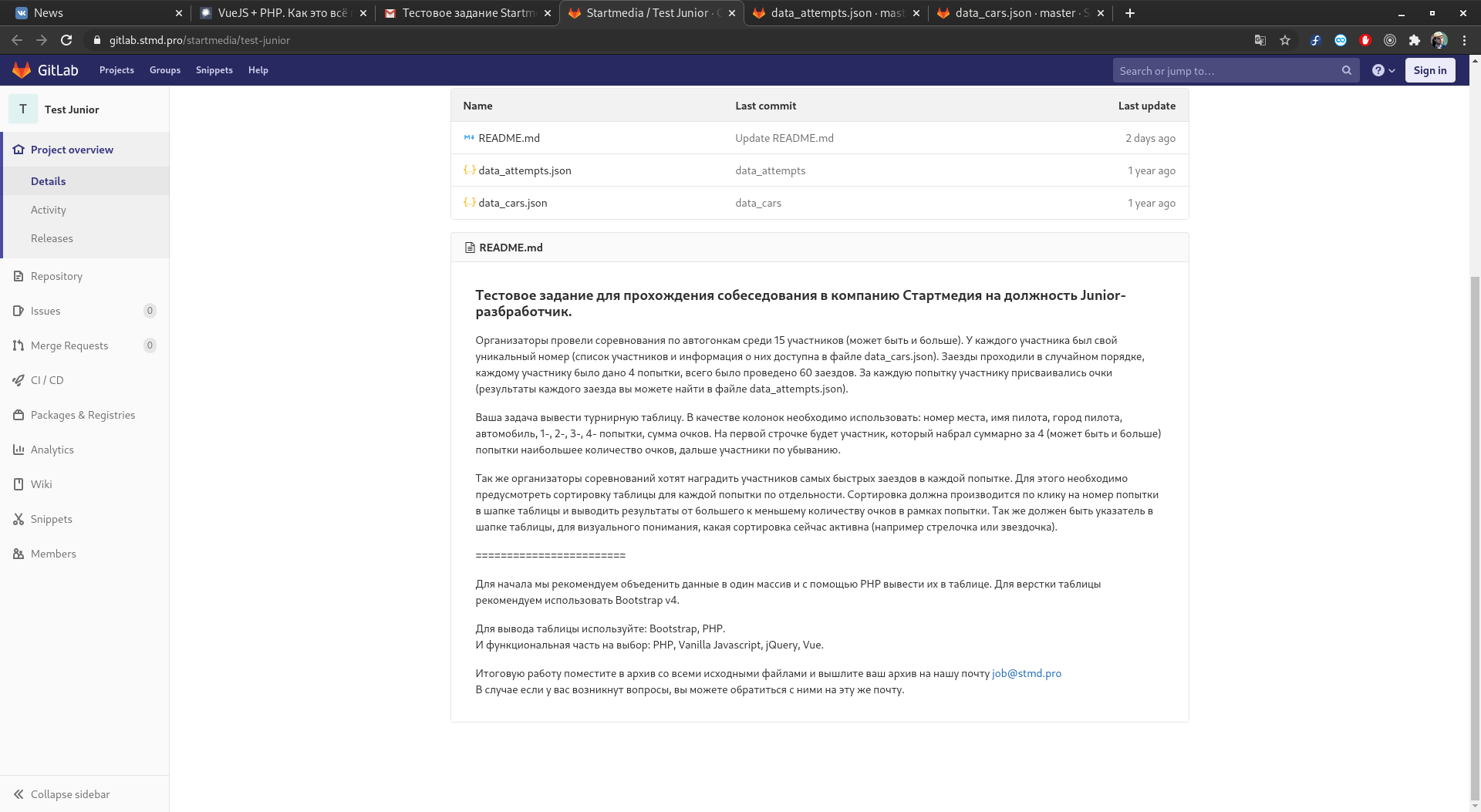This screenshot has width=1481, height=812.
Task: Click the Collapse sidebar chevrons icon
Action: coord(19,794)
